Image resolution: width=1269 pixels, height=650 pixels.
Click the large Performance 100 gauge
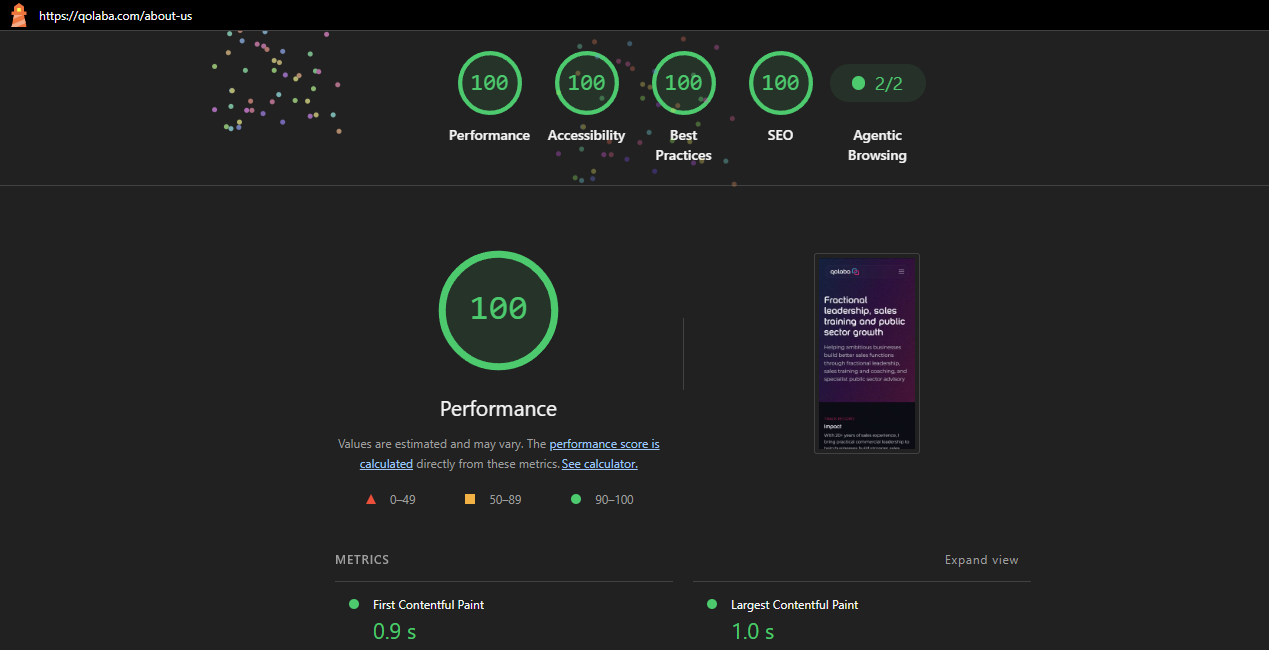point(498,310)
